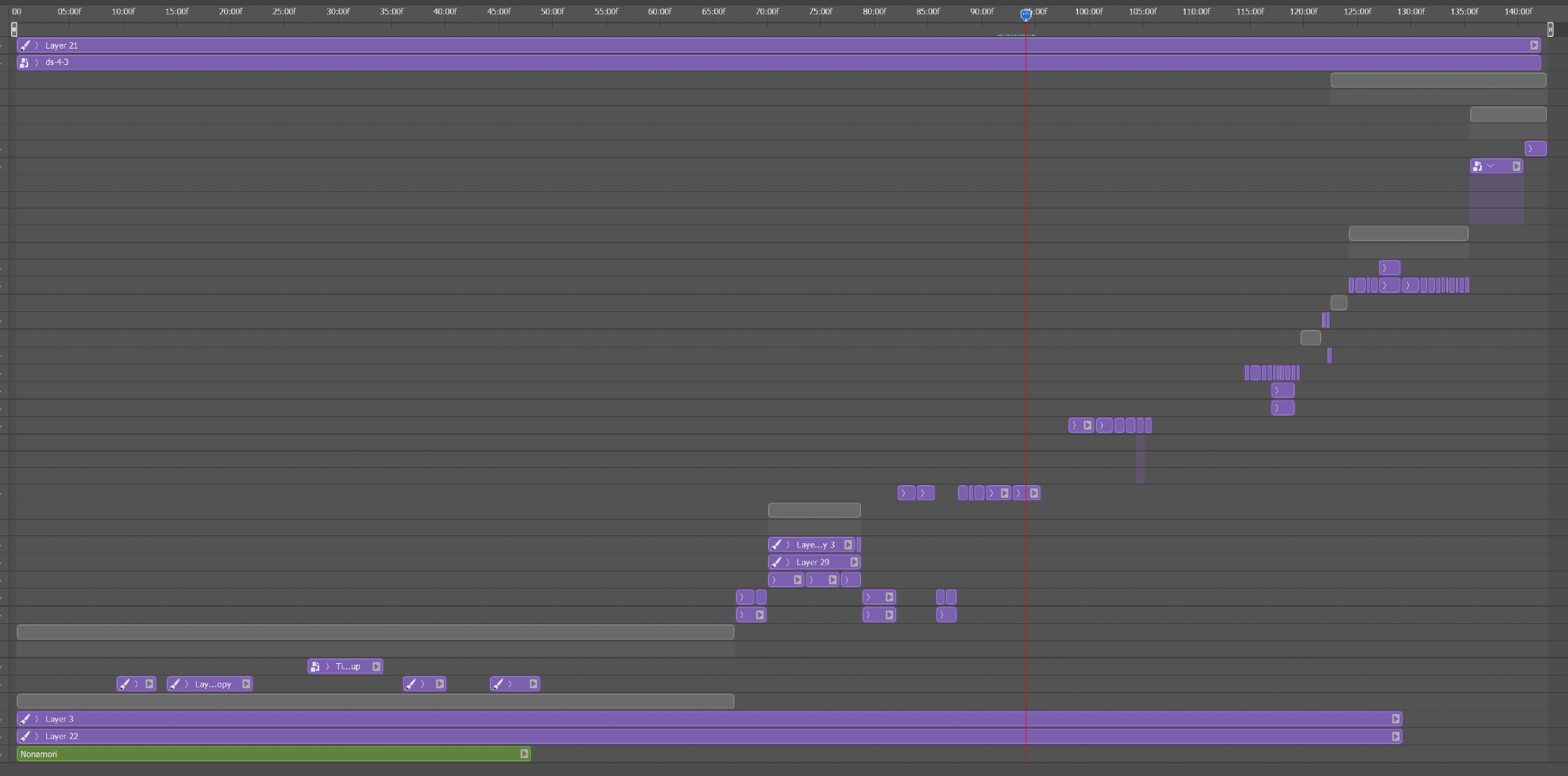Click end-of-clip arrow button on Layer 29
The image size is (1568, 776).
(854, 562)
